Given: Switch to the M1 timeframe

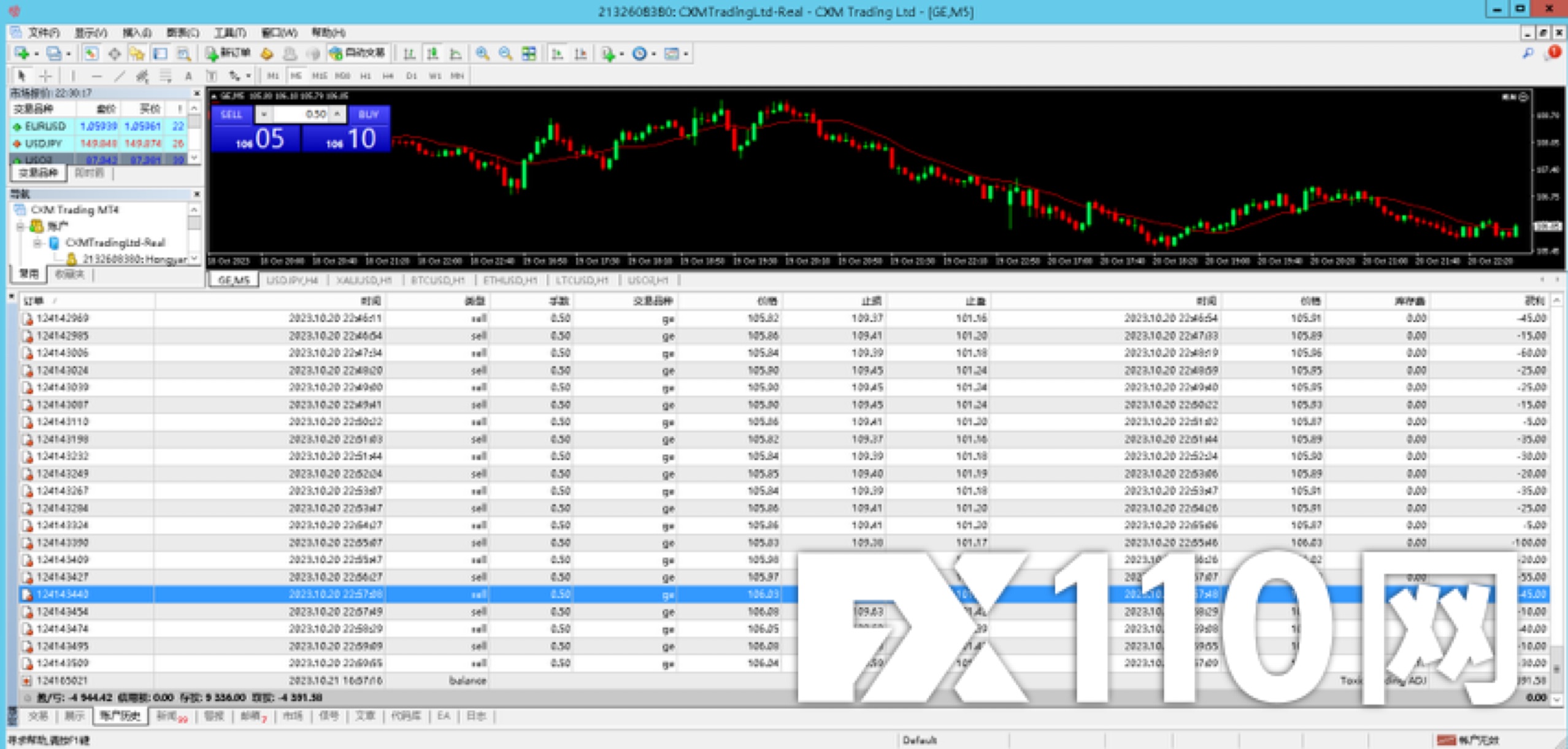Looking at the screenshot, I should point(273,76).
